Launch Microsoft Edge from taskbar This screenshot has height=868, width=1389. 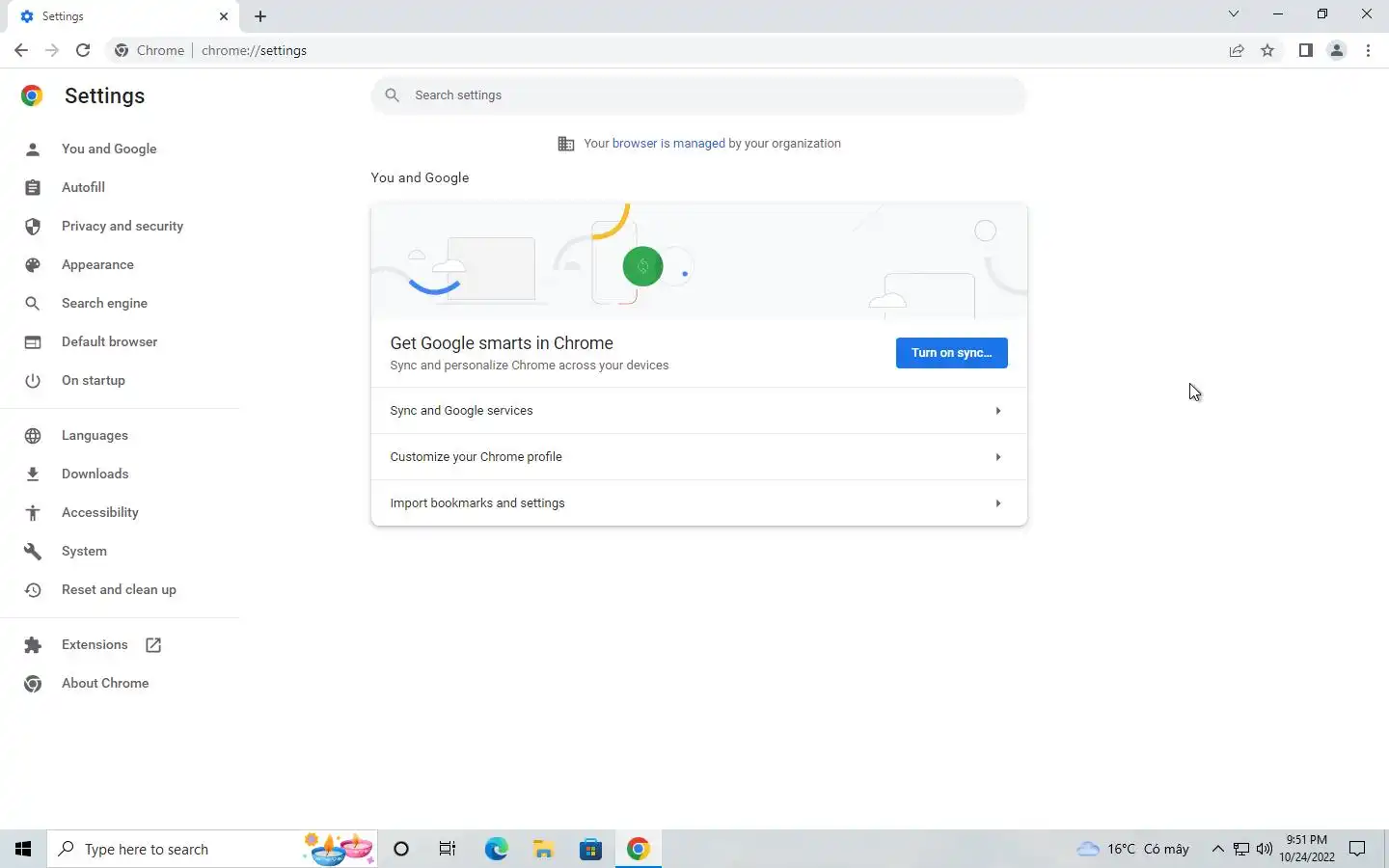point(496,849)
